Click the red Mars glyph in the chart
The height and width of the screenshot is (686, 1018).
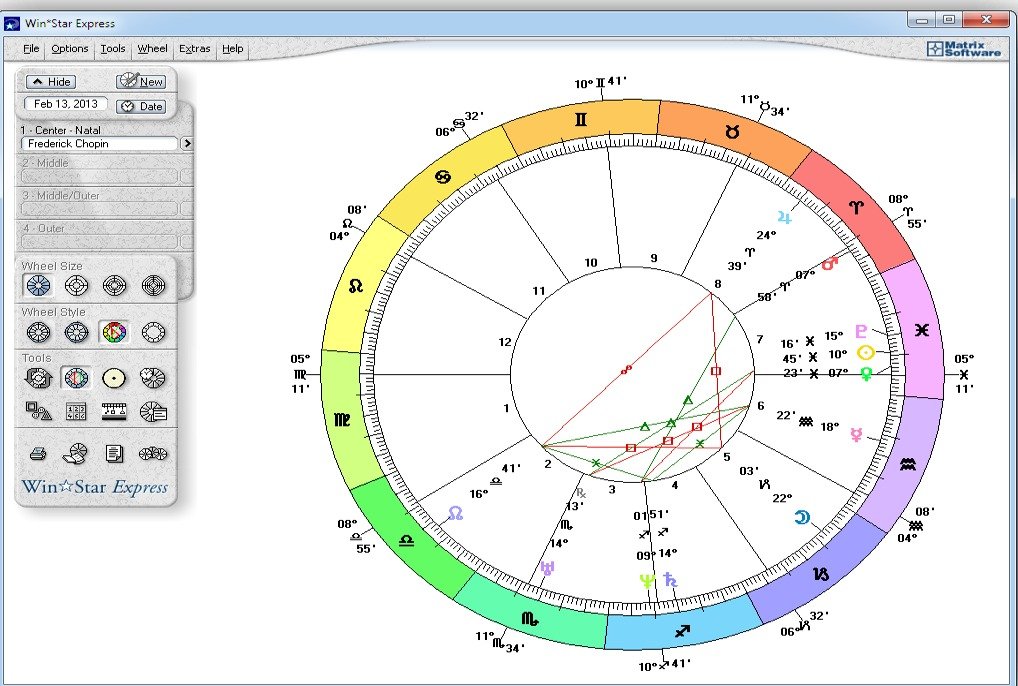point(830,263)
